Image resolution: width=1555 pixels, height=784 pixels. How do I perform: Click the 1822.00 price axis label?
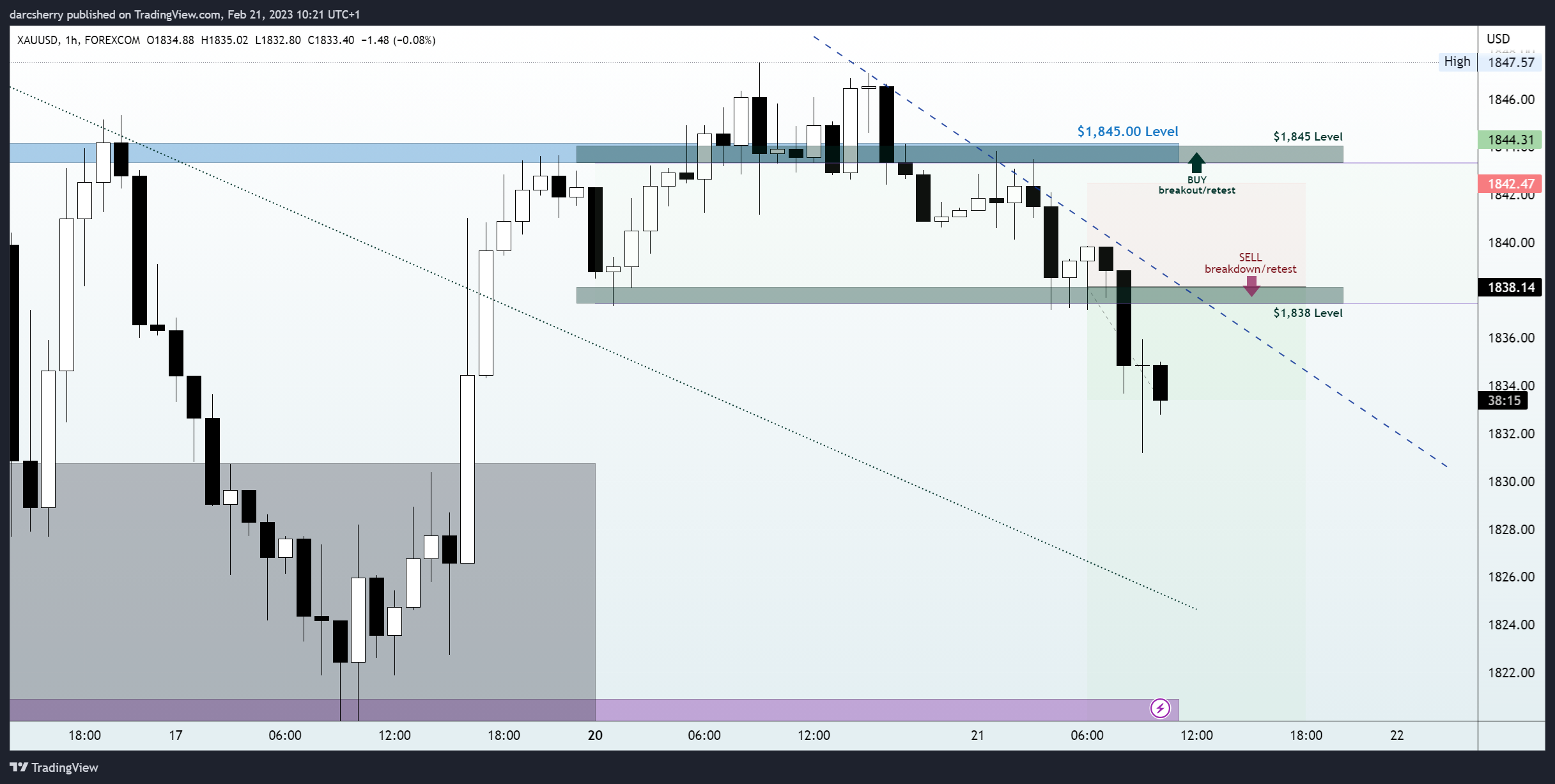1511,673
